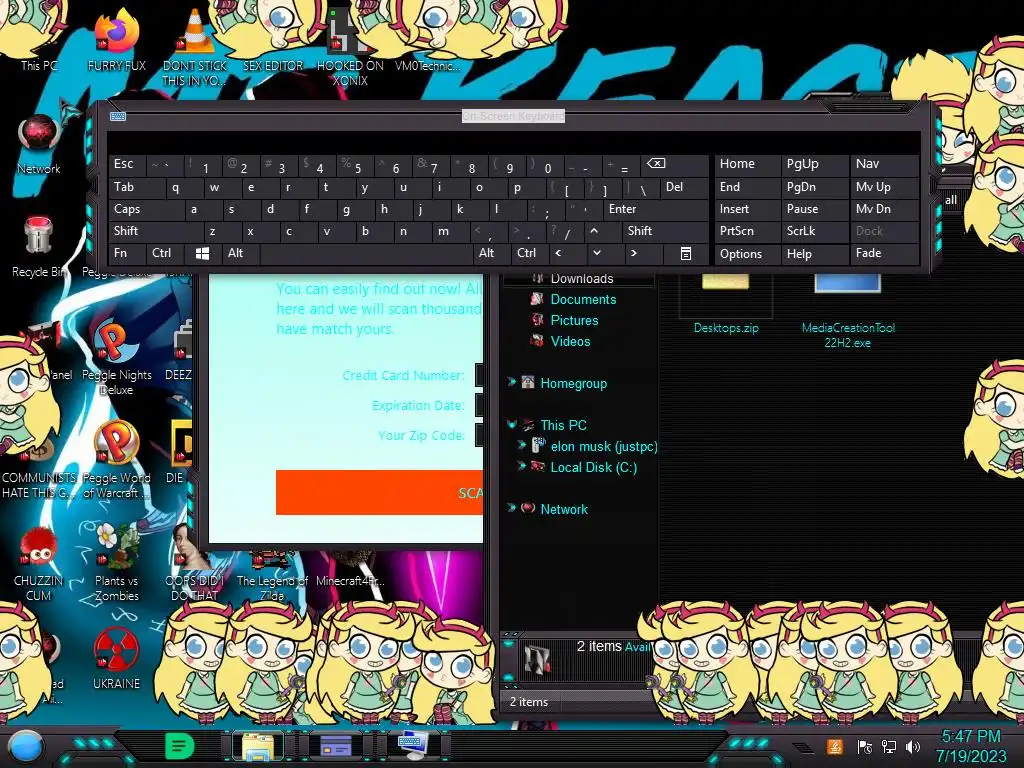Expand the Local Disk (C:) node
This screenshot has height=768, width=1024.
point(521,466)
